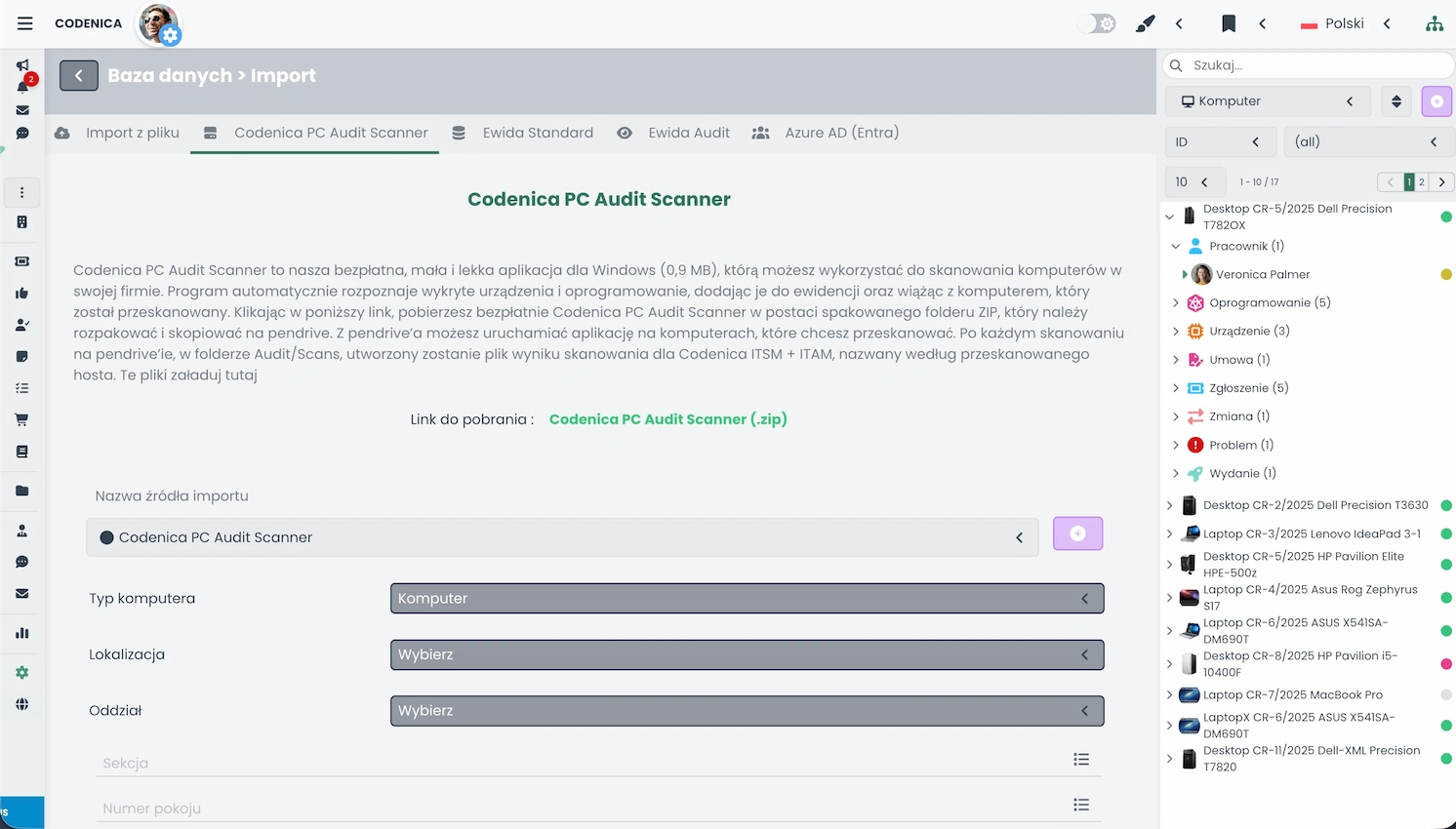1456x829 pixels.
Task: Click the bar chart statistics icon
Action: (21, 632)
